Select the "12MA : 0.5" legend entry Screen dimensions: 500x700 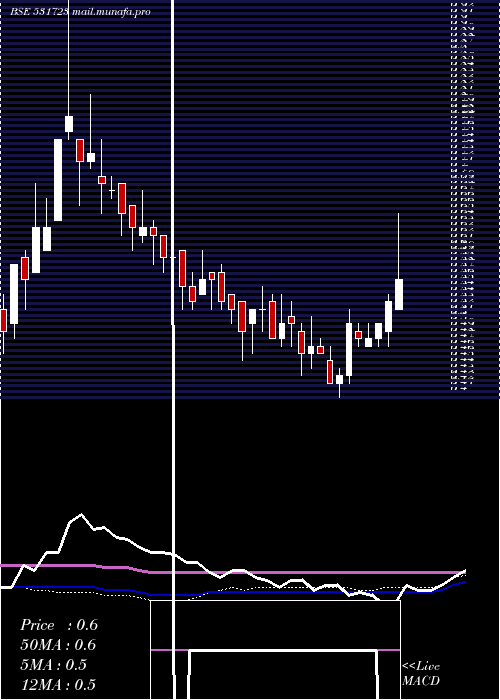[58, 685]
